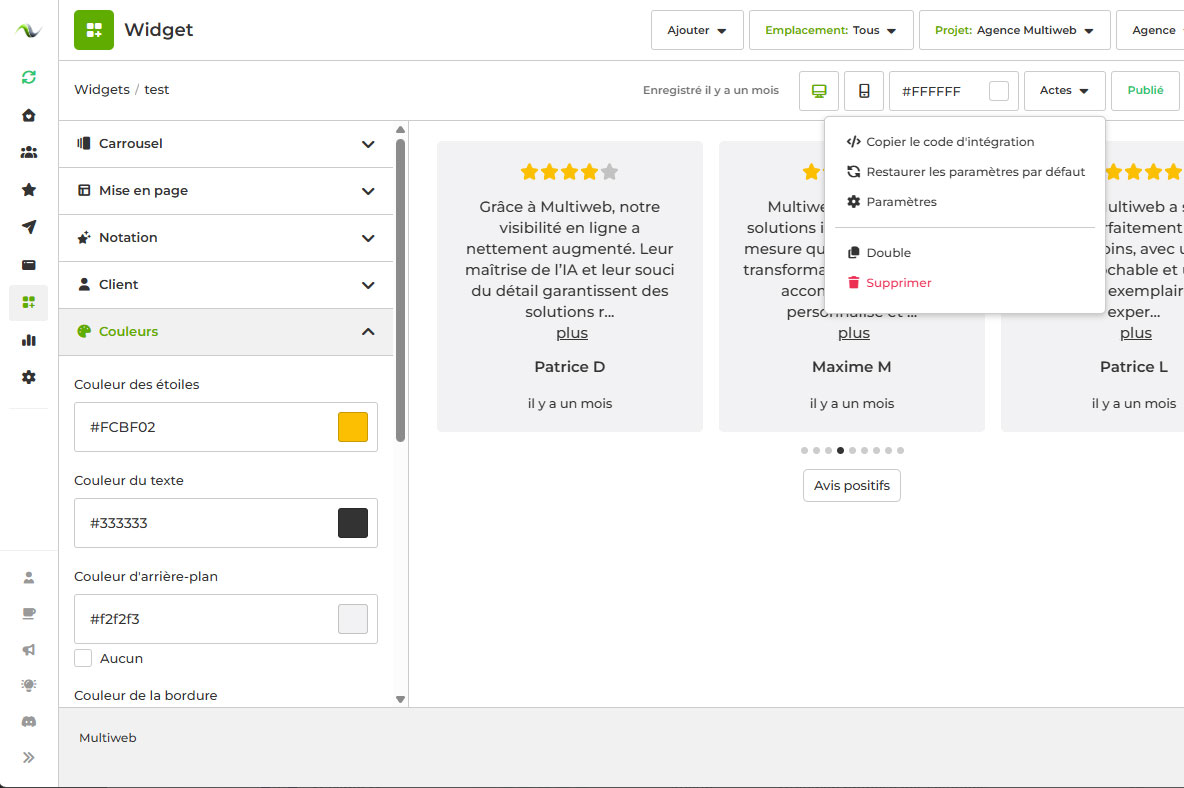
Task: Click the settings gear in left sidebar
Action: click(x=29, y=377)
